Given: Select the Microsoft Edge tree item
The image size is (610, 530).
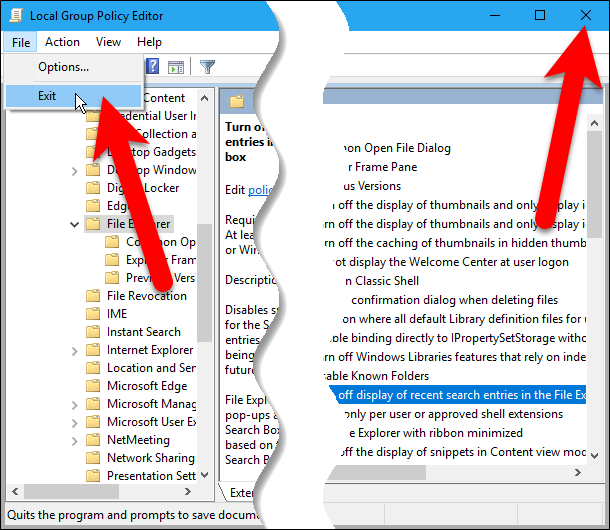Looking at the screenshot, I should click(x=147, y=386).
